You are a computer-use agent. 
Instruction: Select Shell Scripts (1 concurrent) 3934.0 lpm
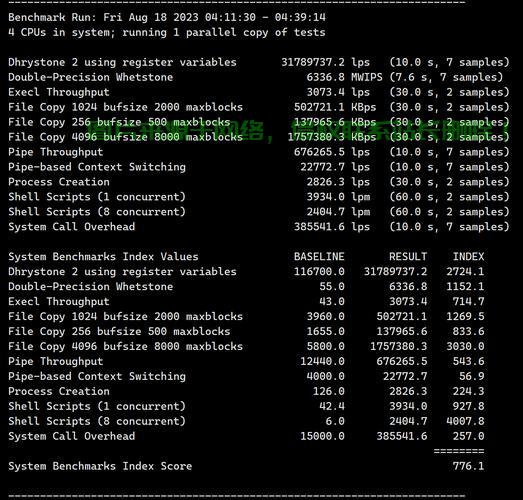338,197
